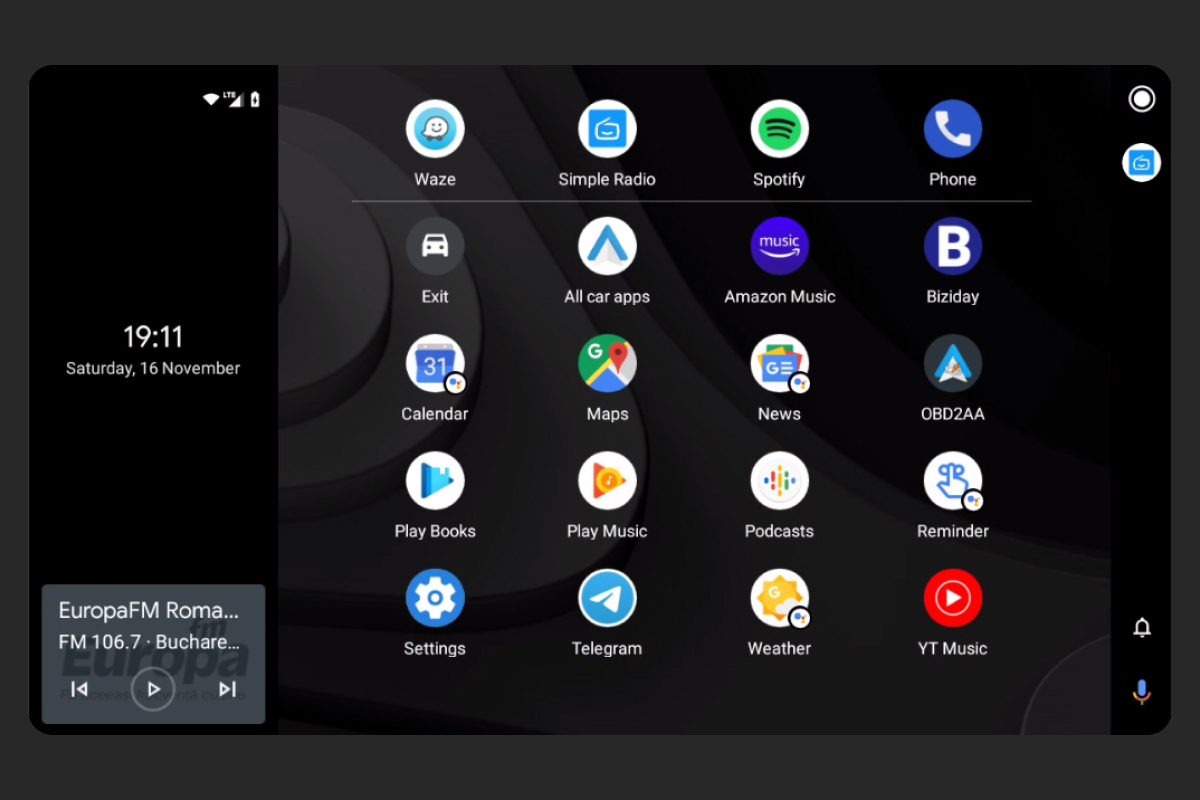Tap the home circle button in sidebar
This screenshot has height=800, width=1200.
pyautogui.click(x=1141, y=99)
